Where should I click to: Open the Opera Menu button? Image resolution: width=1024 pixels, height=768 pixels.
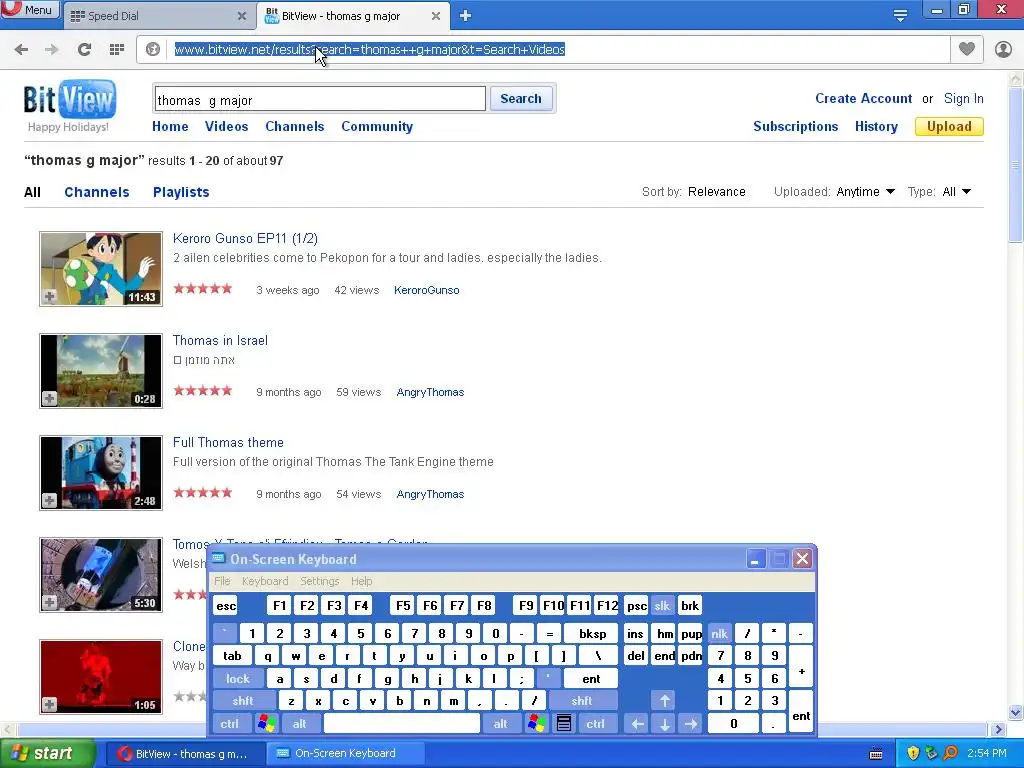[x=30, y=9]
